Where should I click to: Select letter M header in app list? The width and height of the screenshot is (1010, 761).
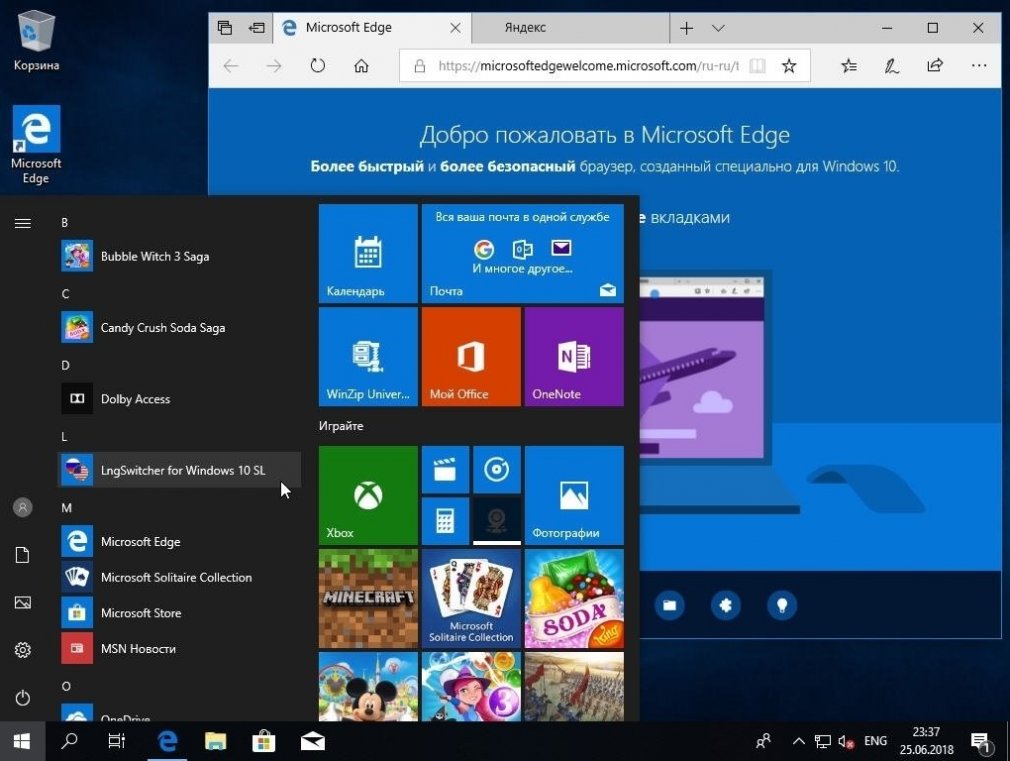pyautogui.click(x=66, y=508)
